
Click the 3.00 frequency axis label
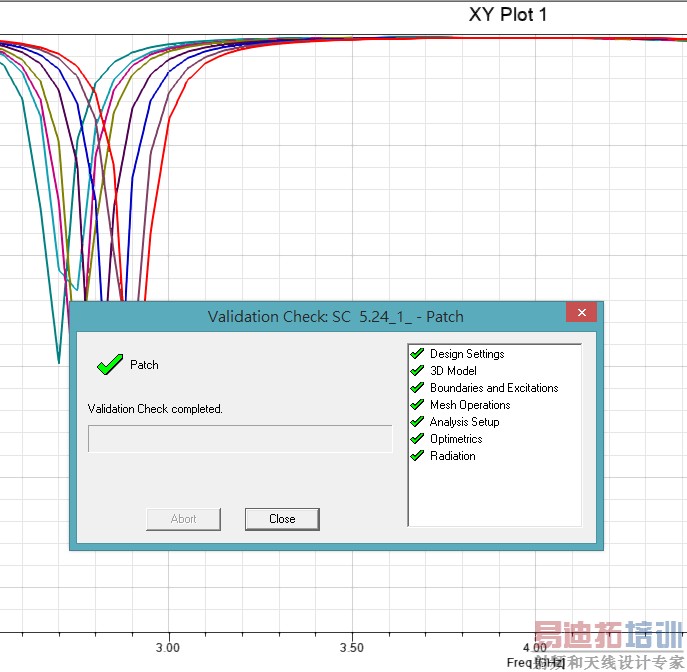168,647
